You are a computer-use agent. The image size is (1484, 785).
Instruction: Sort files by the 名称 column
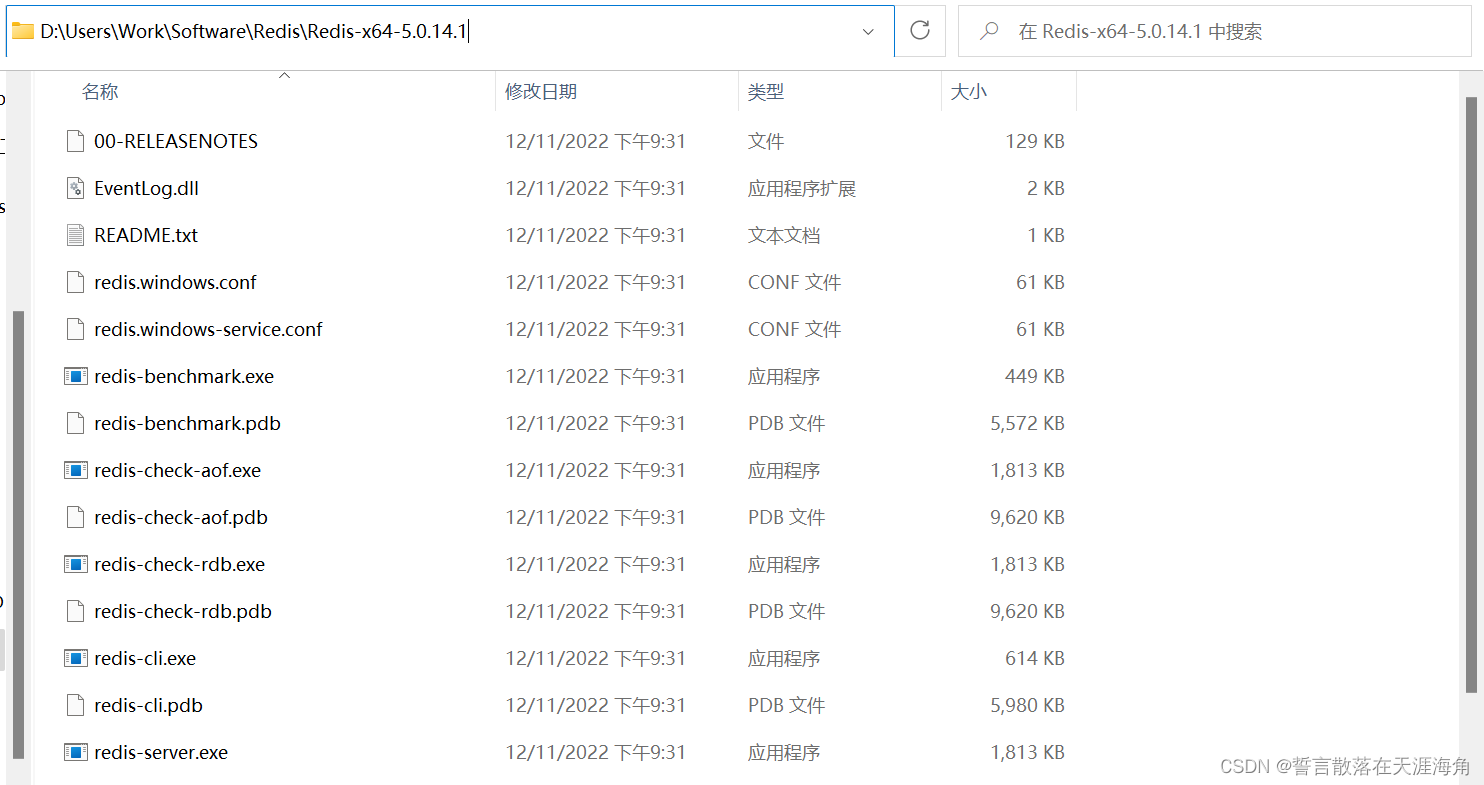[100, 92]
